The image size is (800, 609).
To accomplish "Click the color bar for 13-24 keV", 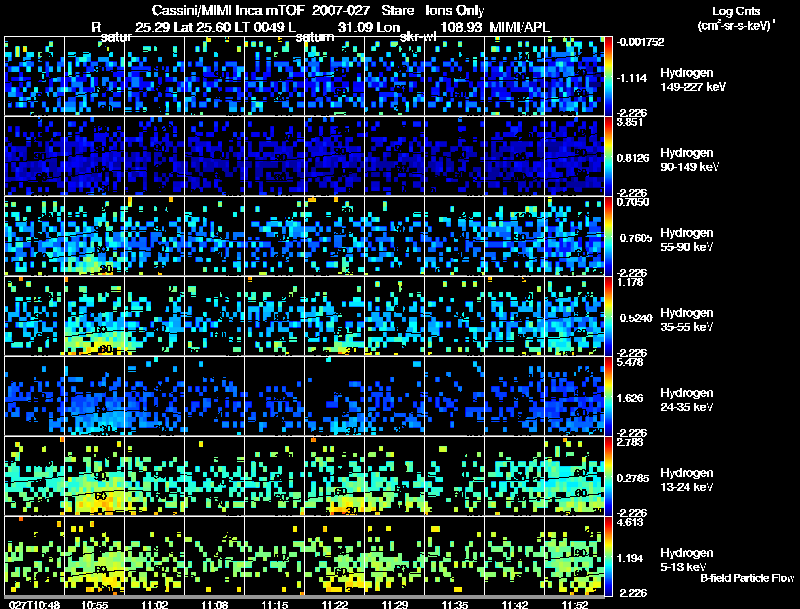I will click(x=608, y=477).
